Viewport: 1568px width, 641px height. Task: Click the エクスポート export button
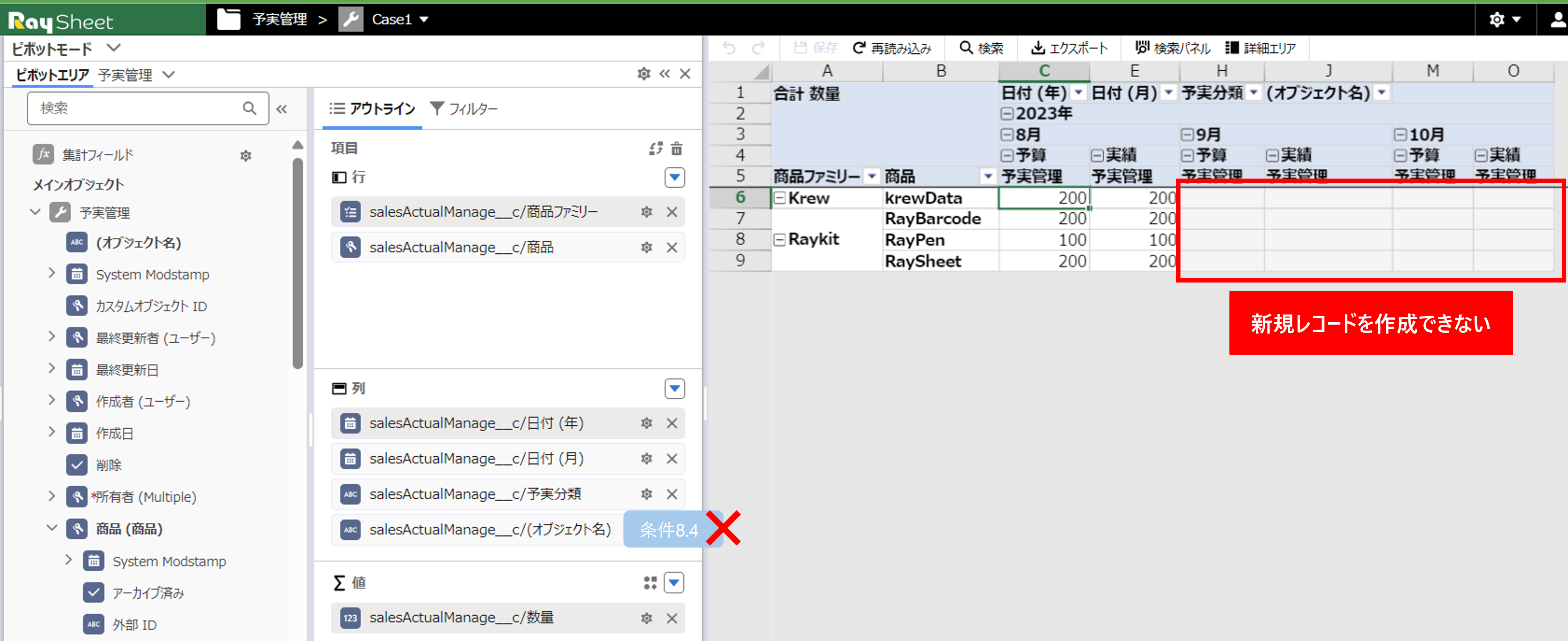[1070, 48]
